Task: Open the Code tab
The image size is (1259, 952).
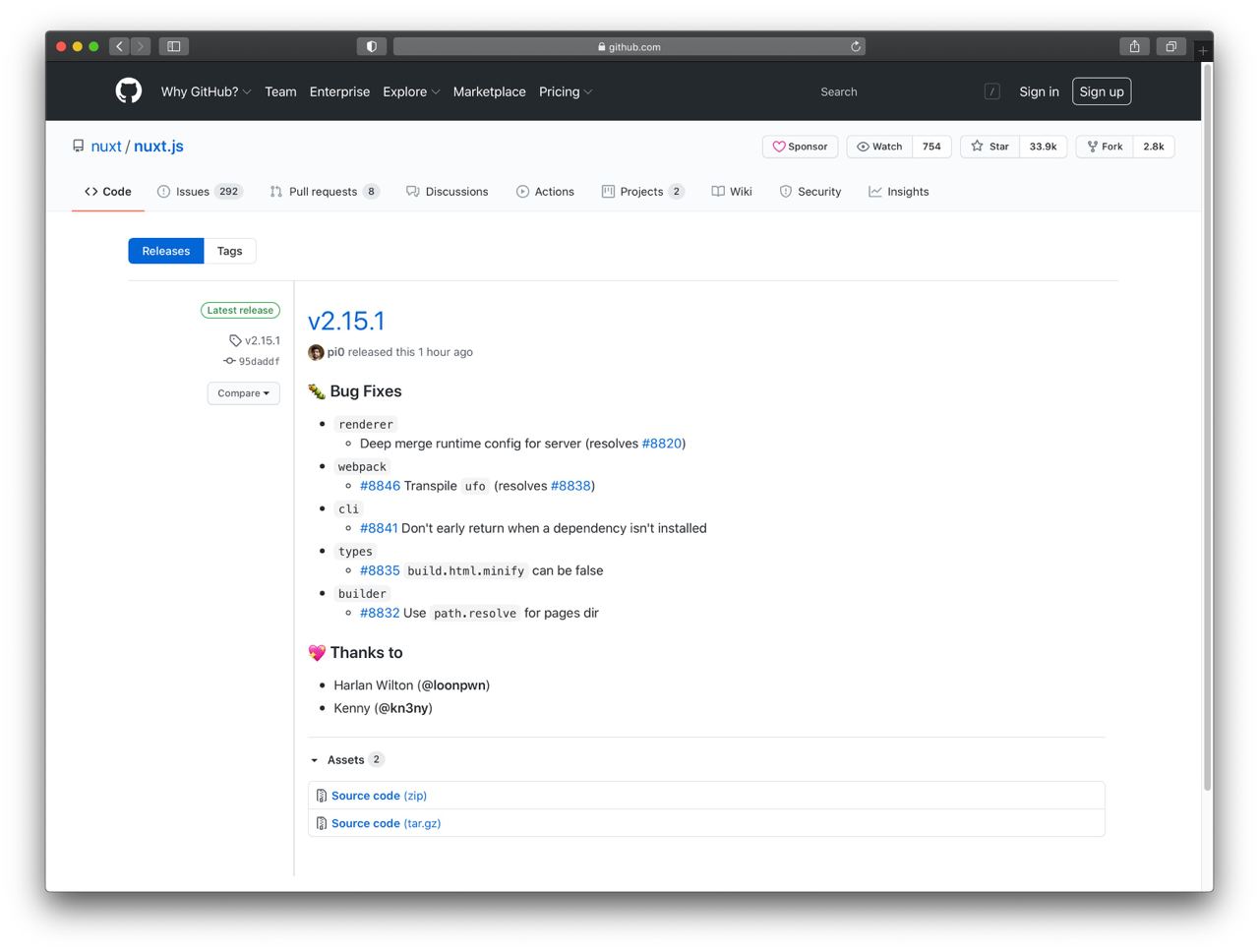Action: pyautogui.click(x=108, y=192)
